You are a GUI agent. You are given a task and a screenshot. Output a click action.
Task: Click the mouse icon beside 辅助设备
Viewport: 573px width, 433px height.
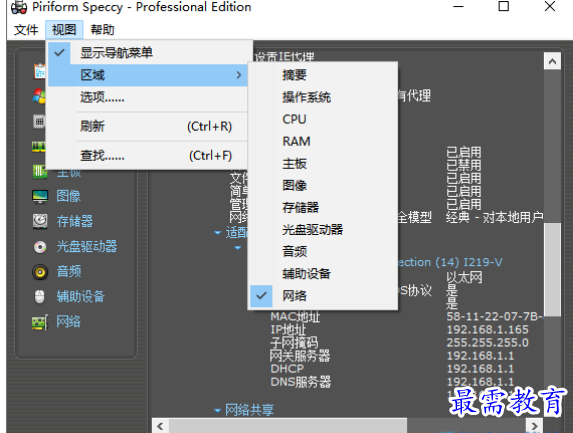coord(39,297)
